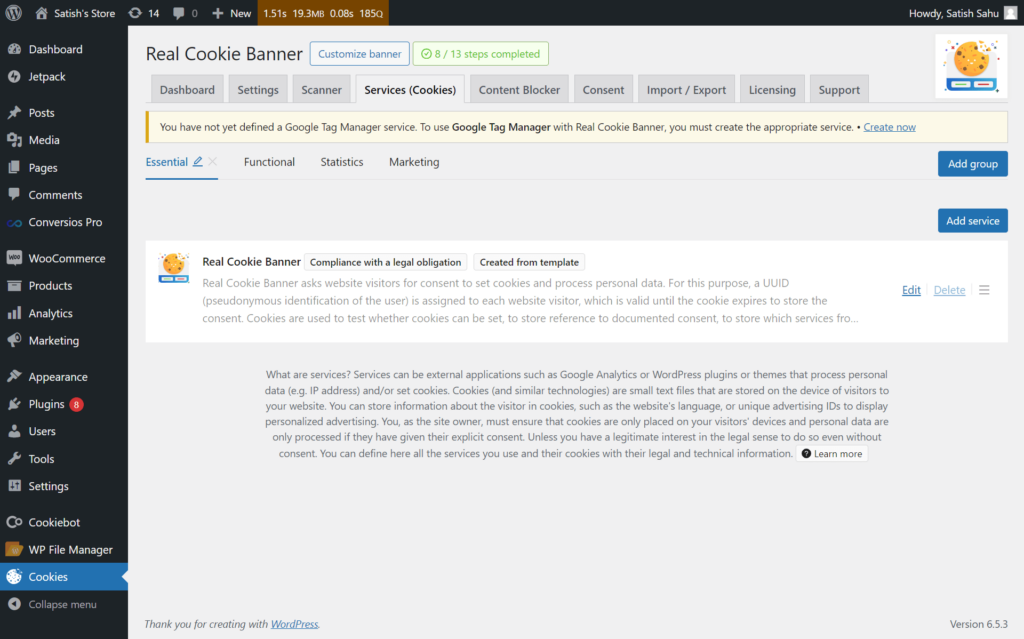Open the Support tab
The width and height of the screenshot is (1024, 639).
pyautogui.click(x=839, y=90)
